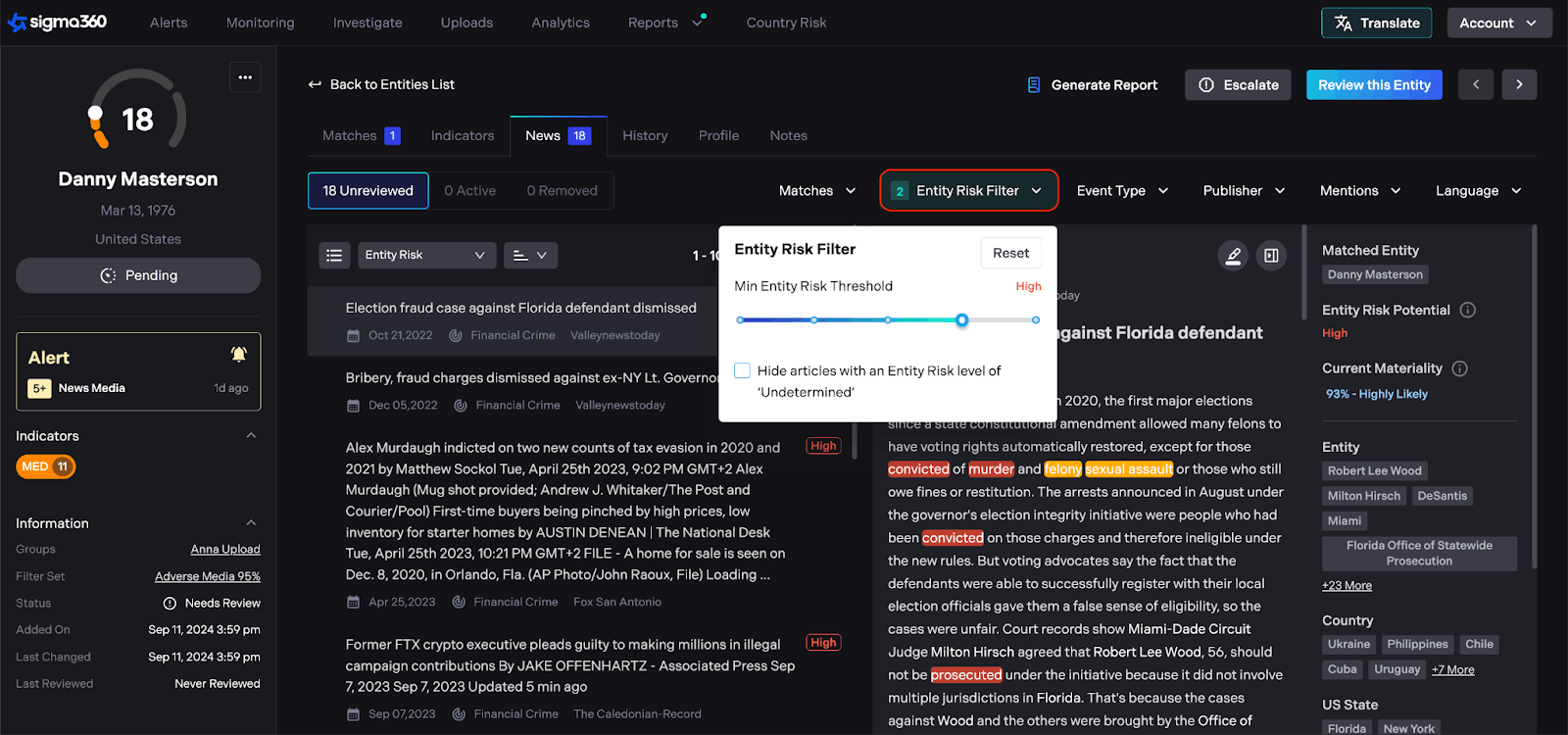Open the Account dropdown menu
This screenshot has height=735, width=1568.
coord(1498,24)
